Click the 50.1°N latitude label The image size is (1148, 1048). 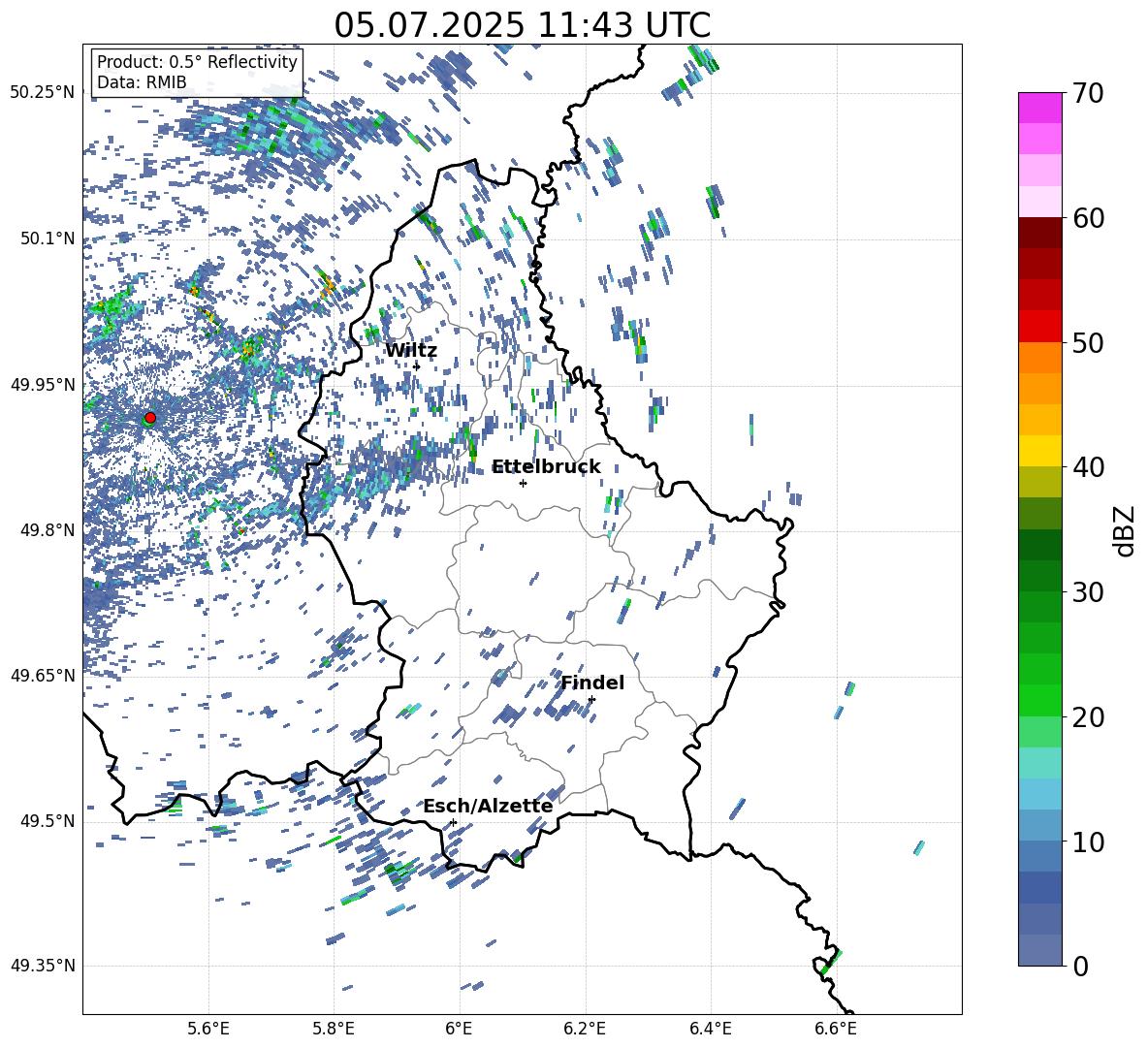(x=48, y=238)
